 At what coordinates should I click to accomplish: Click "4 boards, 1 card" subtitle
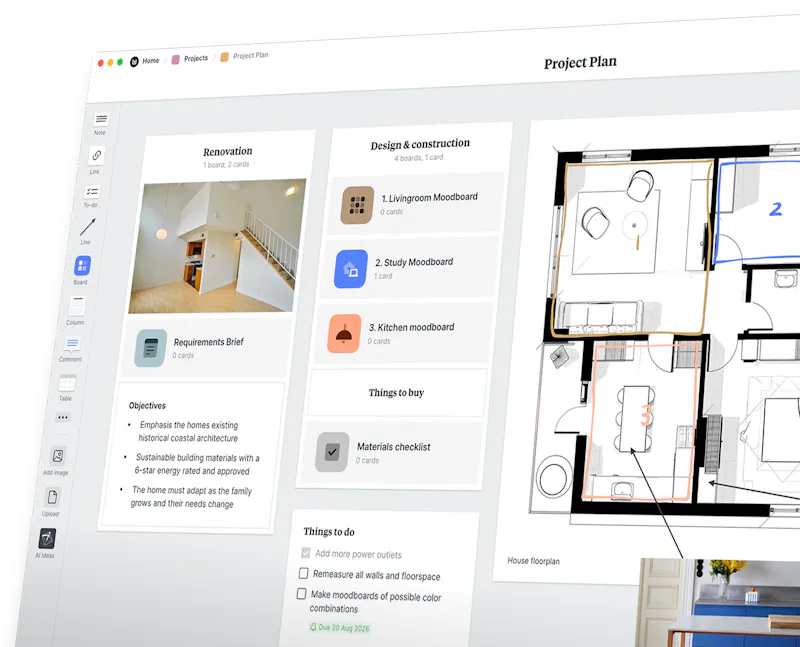(x=418, y=158)
